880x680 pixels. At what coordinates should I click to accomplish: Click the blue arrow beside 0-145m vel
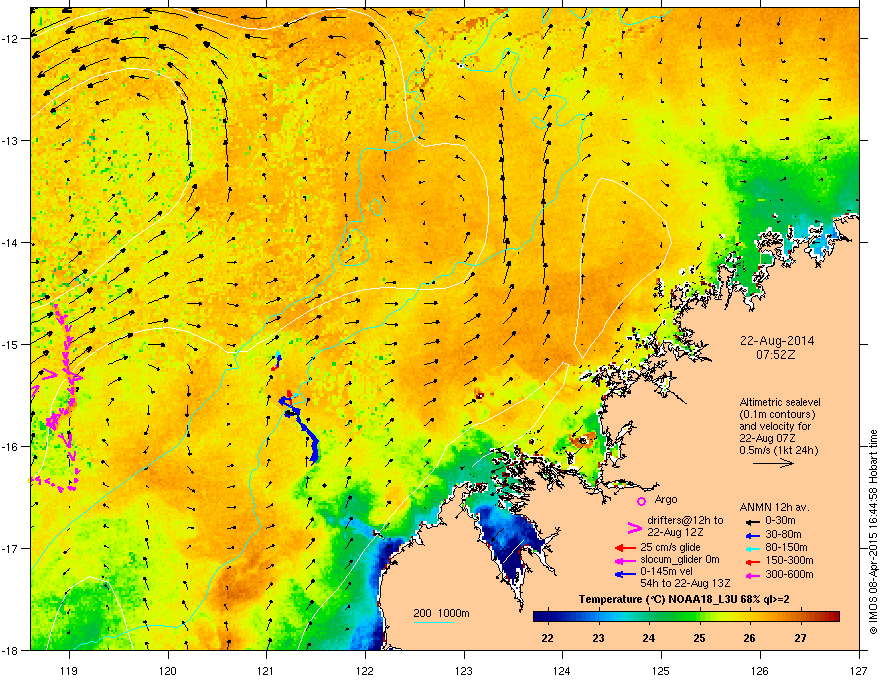click(625, 574)
